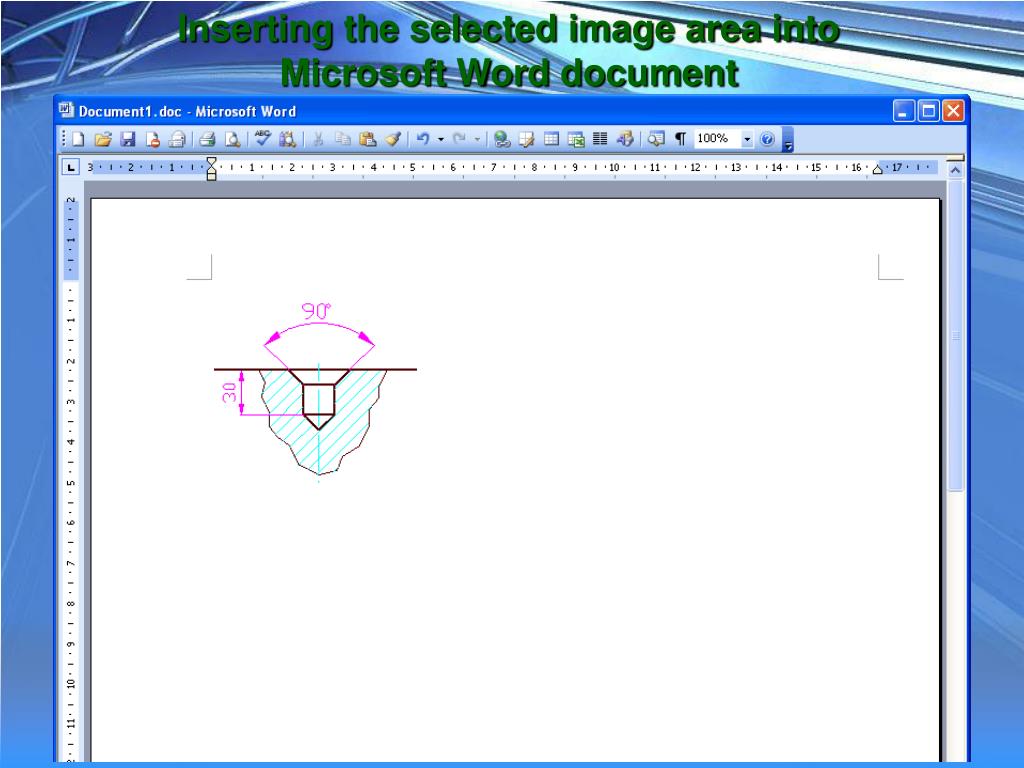Screen dimensions: 1024x768
Task: Open Microsoft Word Help
Action: (767, 139)
